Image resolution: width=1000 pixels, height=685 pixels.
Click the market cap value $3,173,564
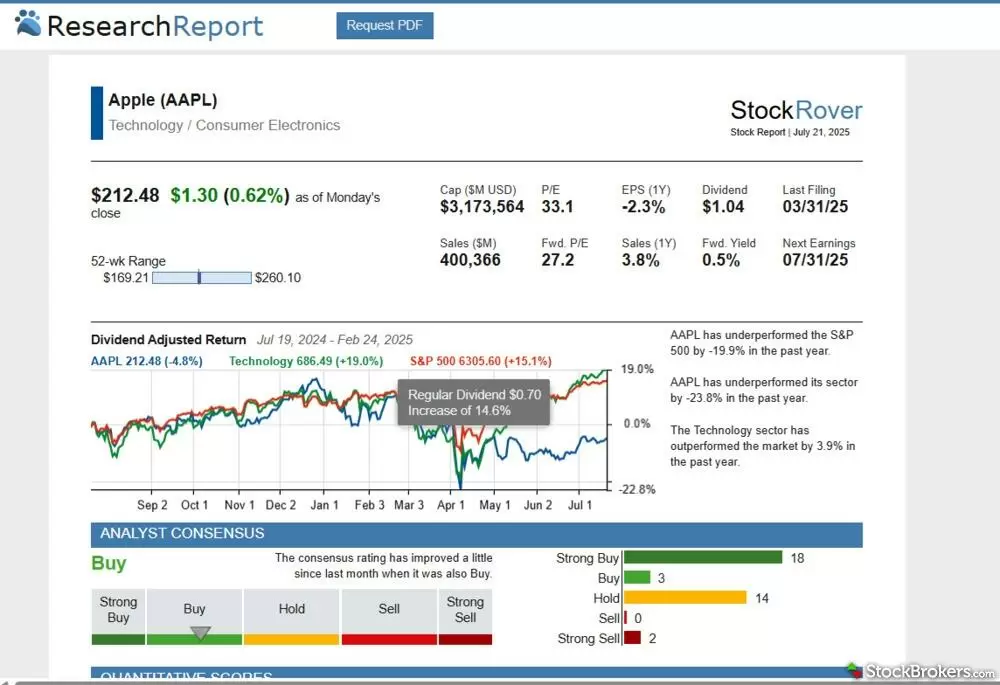[482, 207]
